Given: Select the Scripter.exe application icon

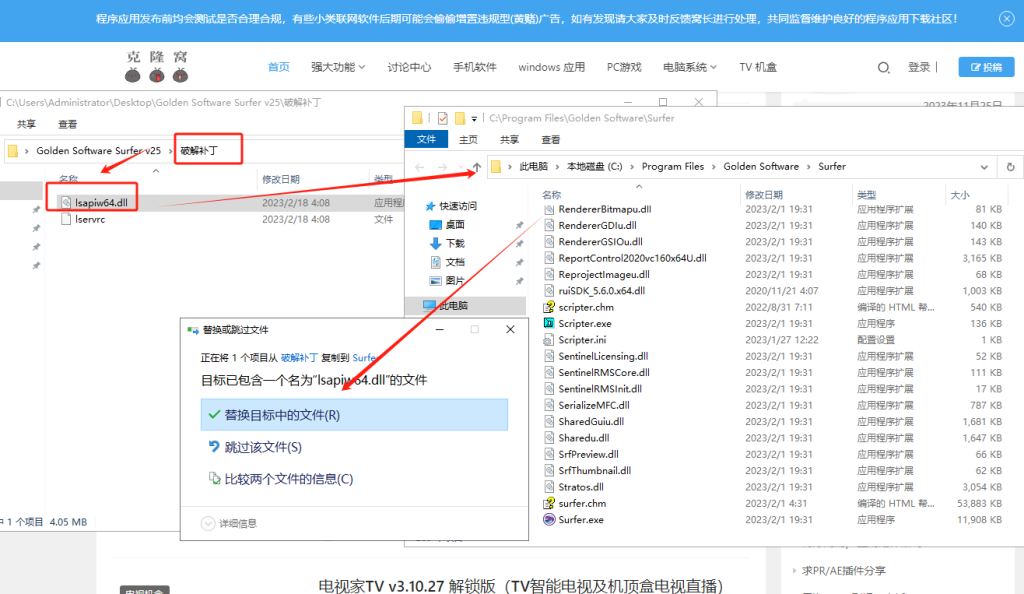Looking at the screenshot, I should point(549,323).
